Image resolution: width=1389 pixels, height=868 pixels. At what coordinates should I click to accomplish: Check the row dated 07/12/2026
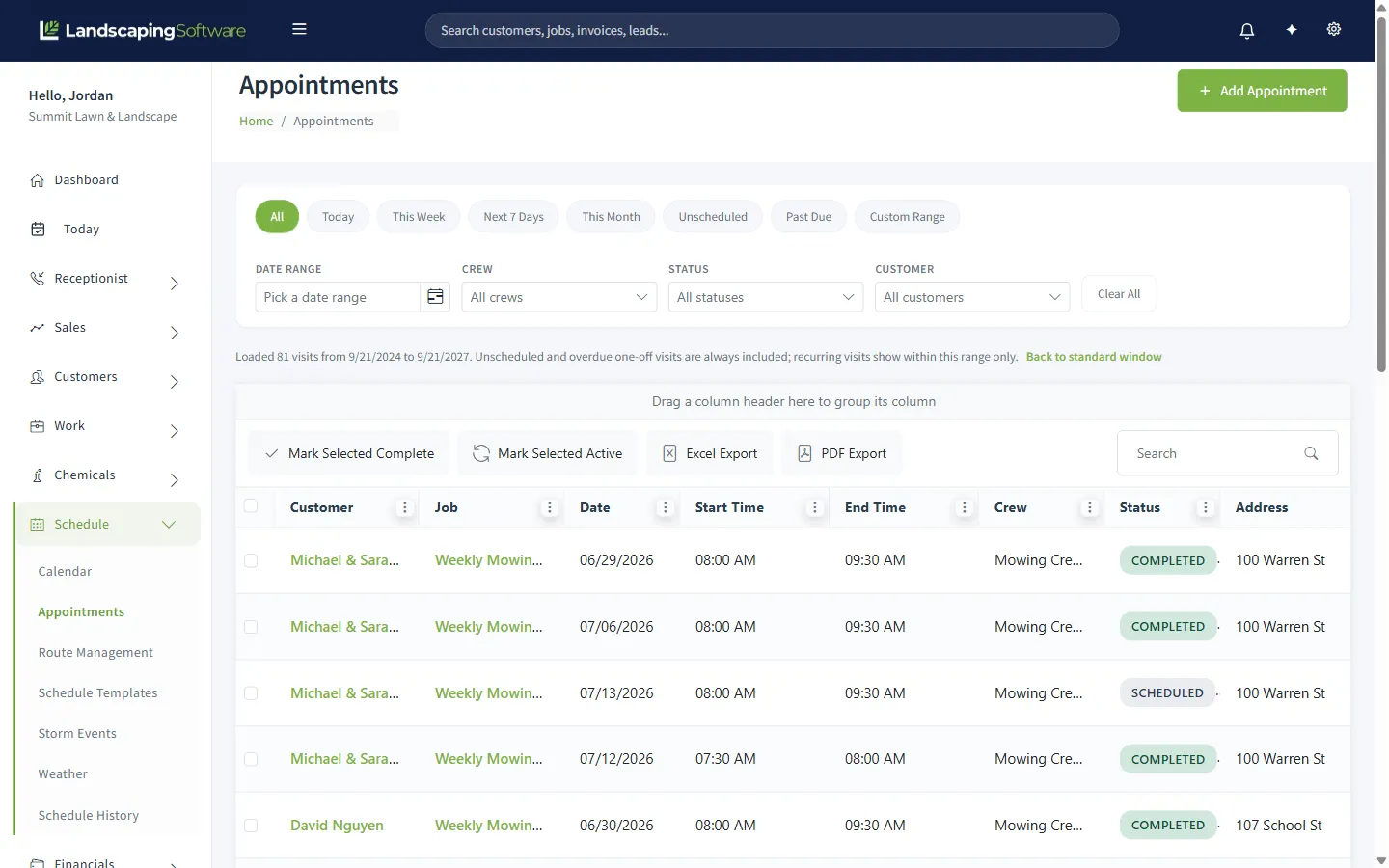(251, 759)
